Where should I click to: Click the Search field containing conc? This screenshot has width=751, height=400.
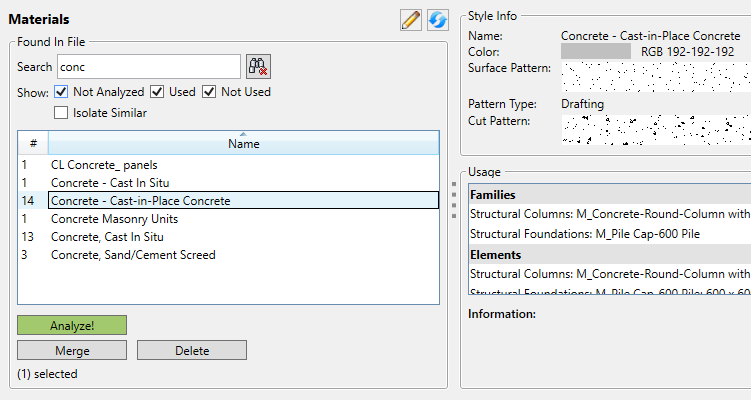149,67
